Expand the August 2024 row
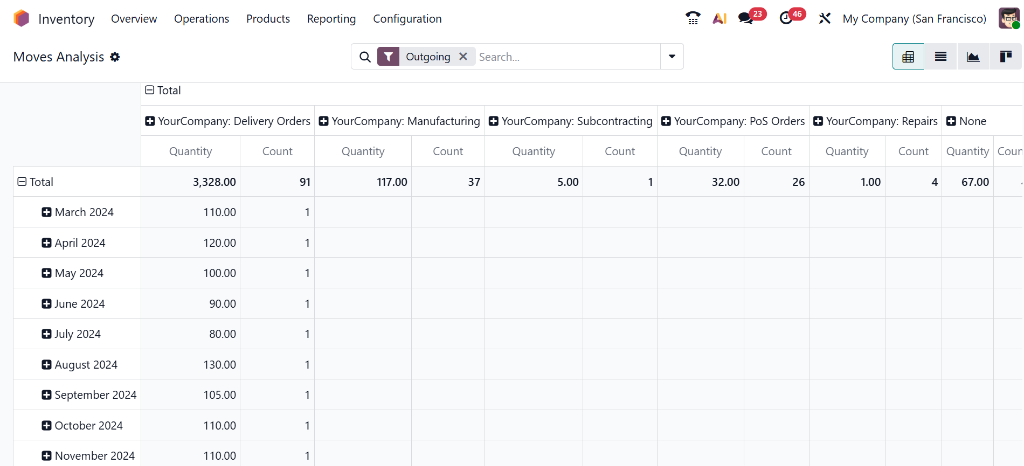This screenshot has height=466, width=1024. (47, 365)
